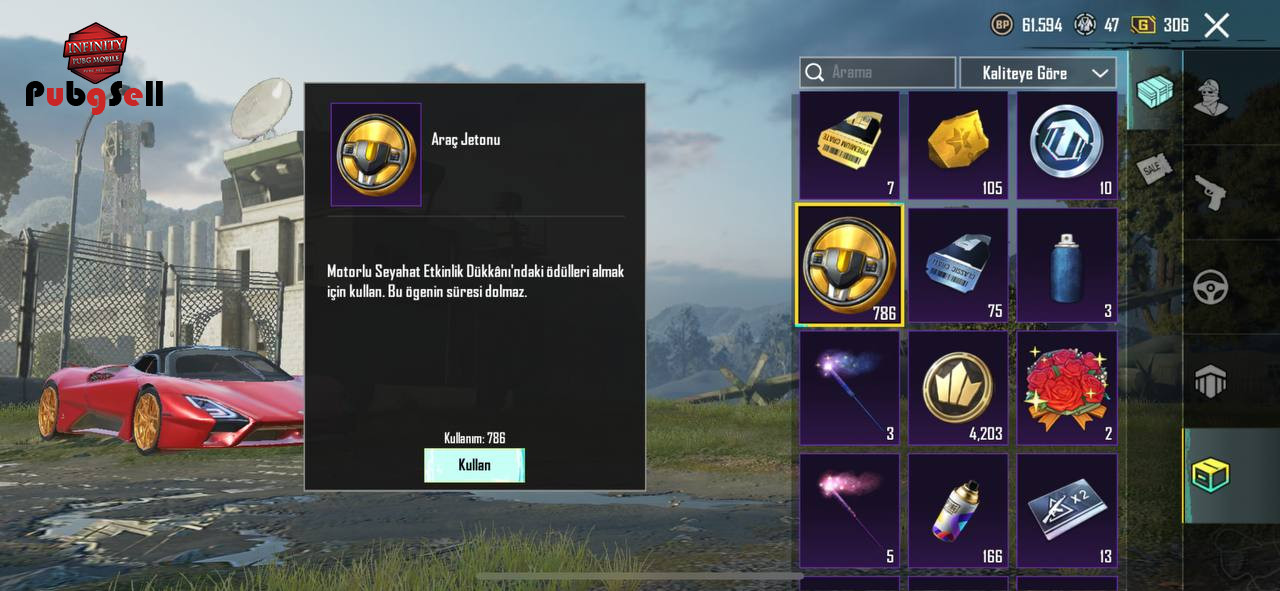Image resolution: width=1280 pixels, height=591 pixels.
Task: Close the inventory with the X button
Action: click(x=1216, y=25)
